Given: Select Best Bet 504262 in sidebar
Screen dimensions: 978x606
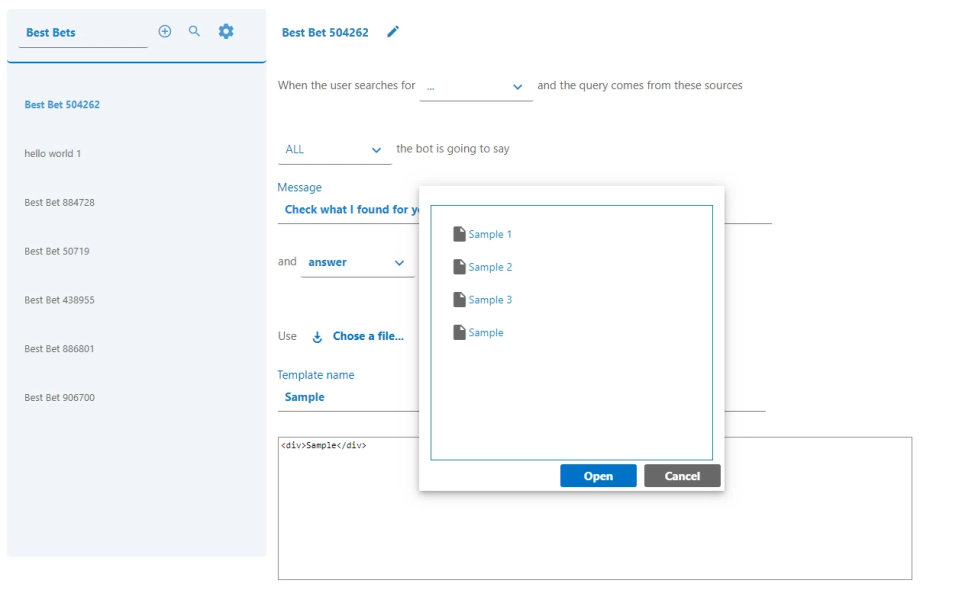Looking at the screenshot, I should [x=62, y=105].
